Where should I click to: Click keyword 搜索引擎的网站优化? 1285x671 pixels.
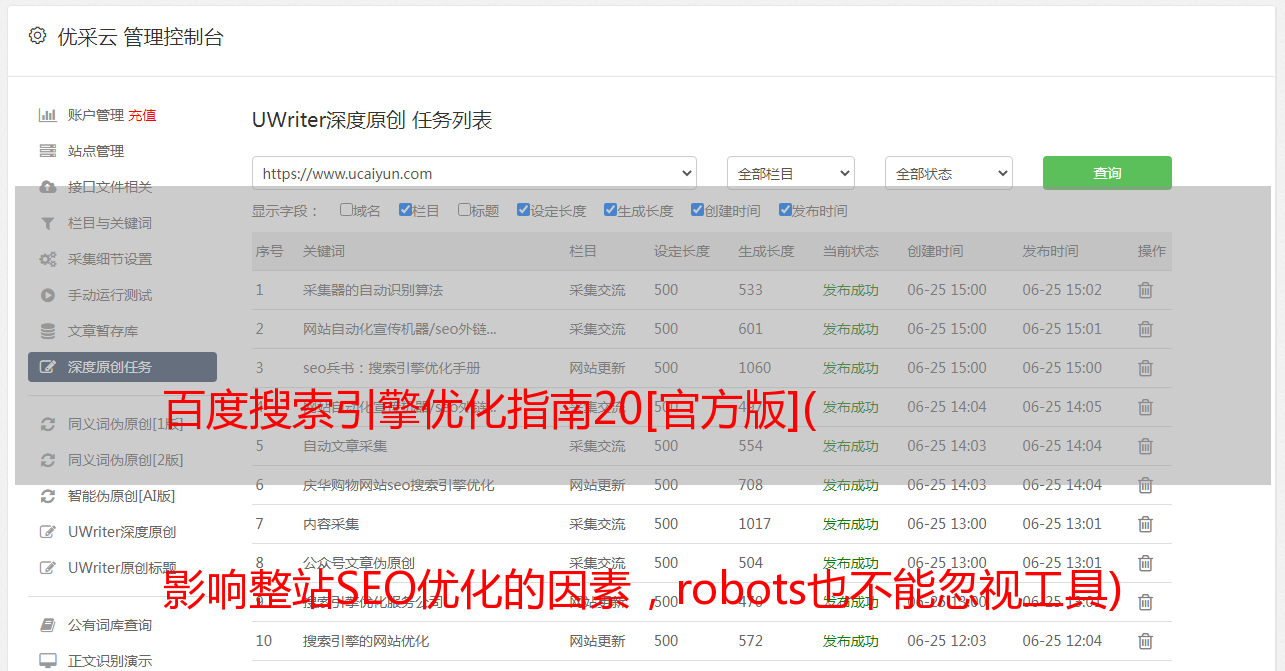pos(366,641)
